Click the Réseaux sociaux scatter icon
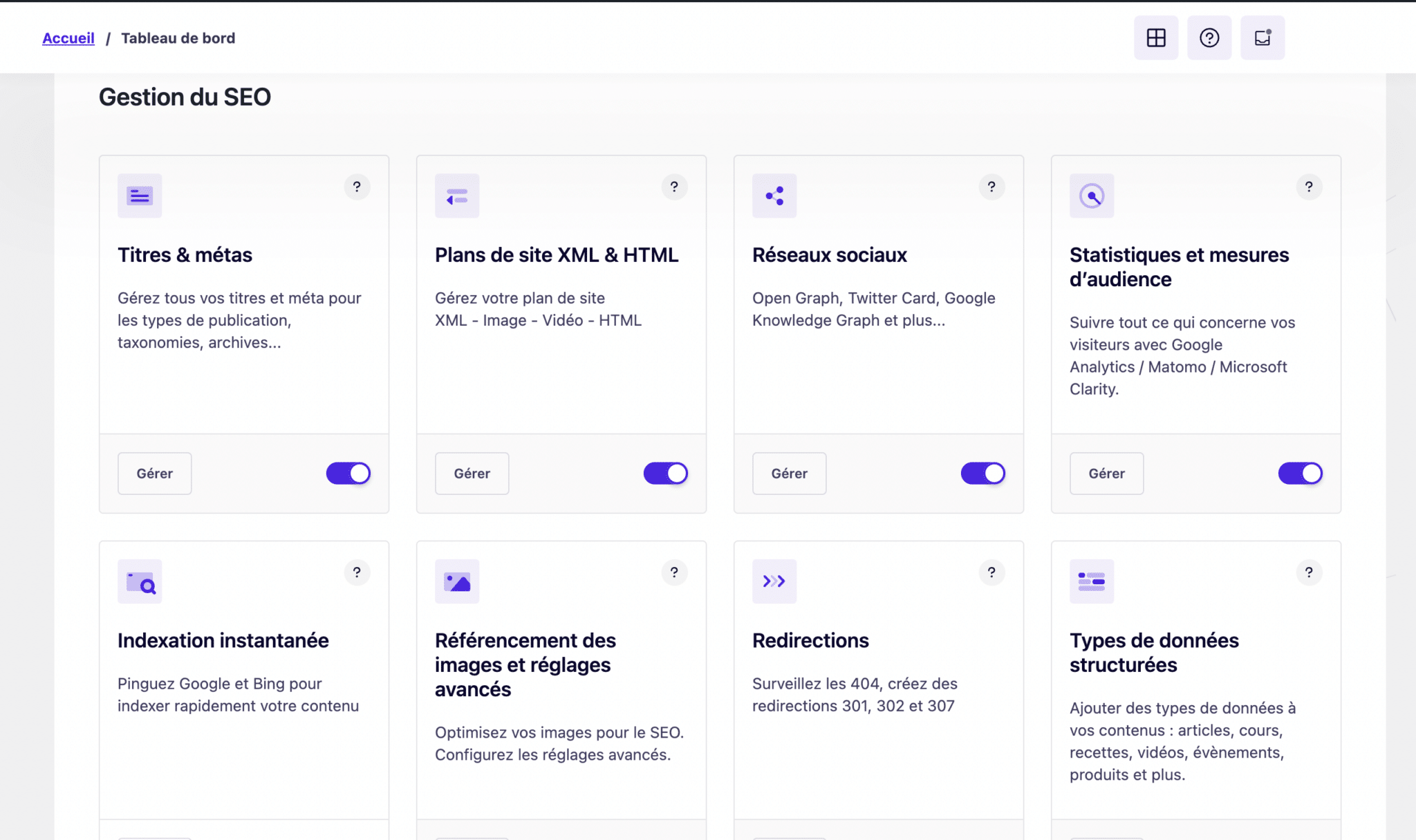 point(775,195)
